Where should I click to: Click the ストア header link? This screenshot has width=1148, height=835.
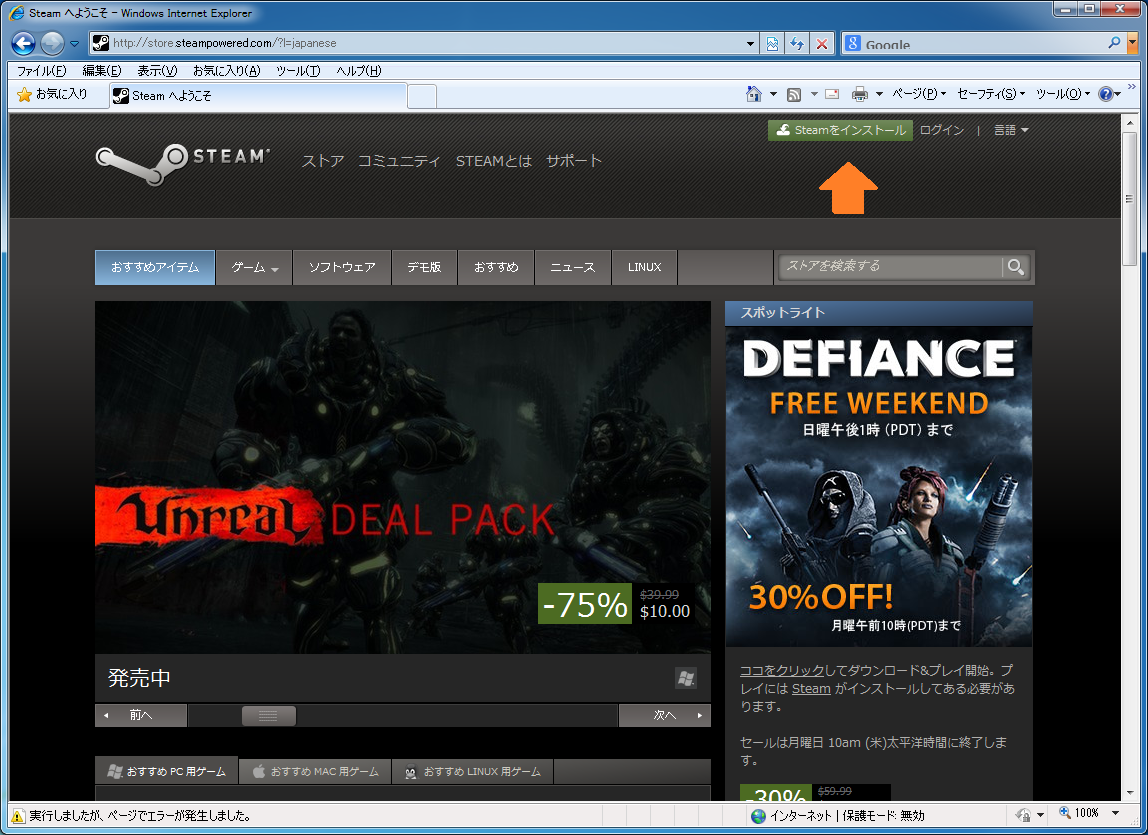tap(323, 161)
